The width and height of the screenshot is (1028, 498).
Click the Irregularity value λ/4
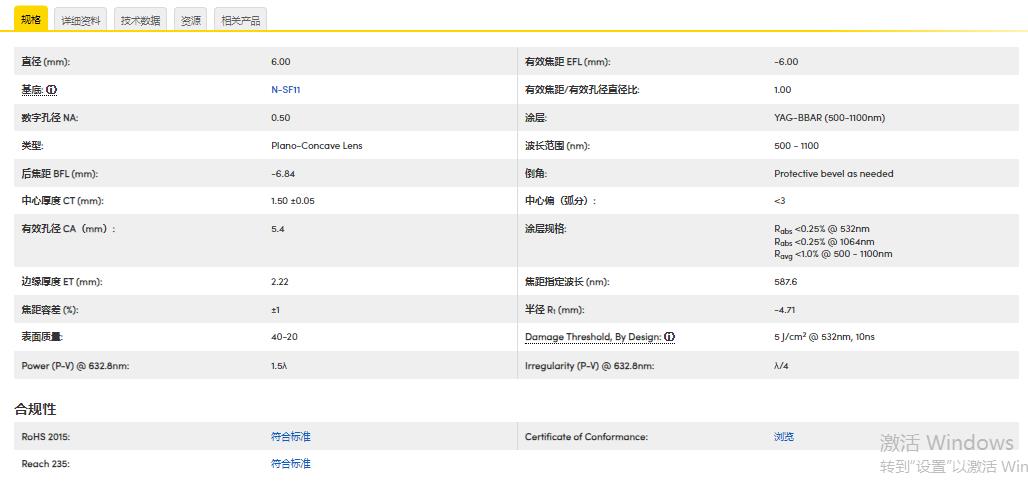[781, 366]
